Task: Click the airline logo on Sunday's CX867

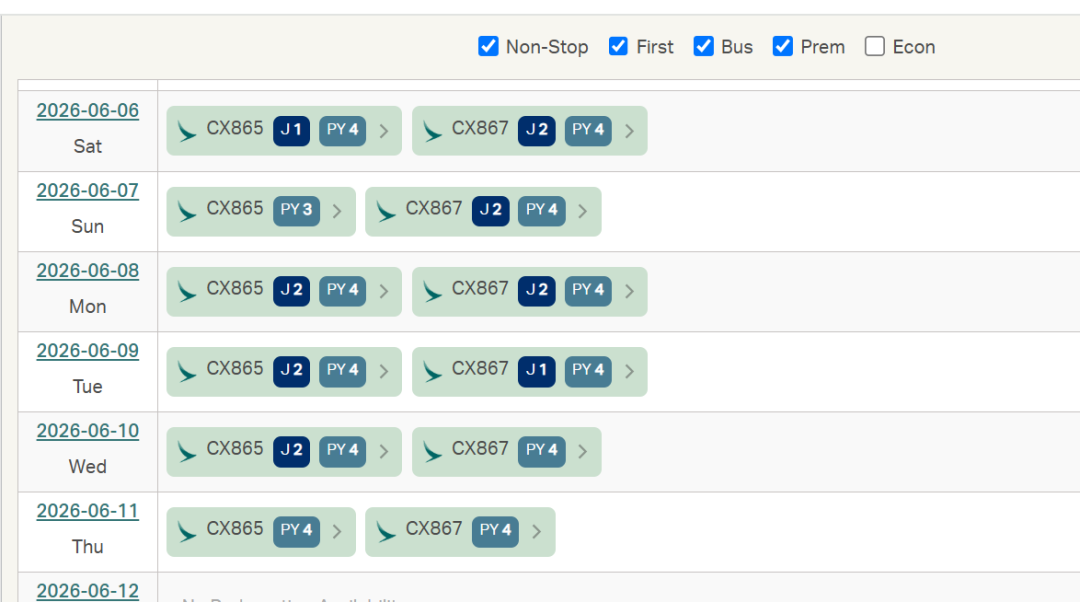Action: tap(386, 211)
